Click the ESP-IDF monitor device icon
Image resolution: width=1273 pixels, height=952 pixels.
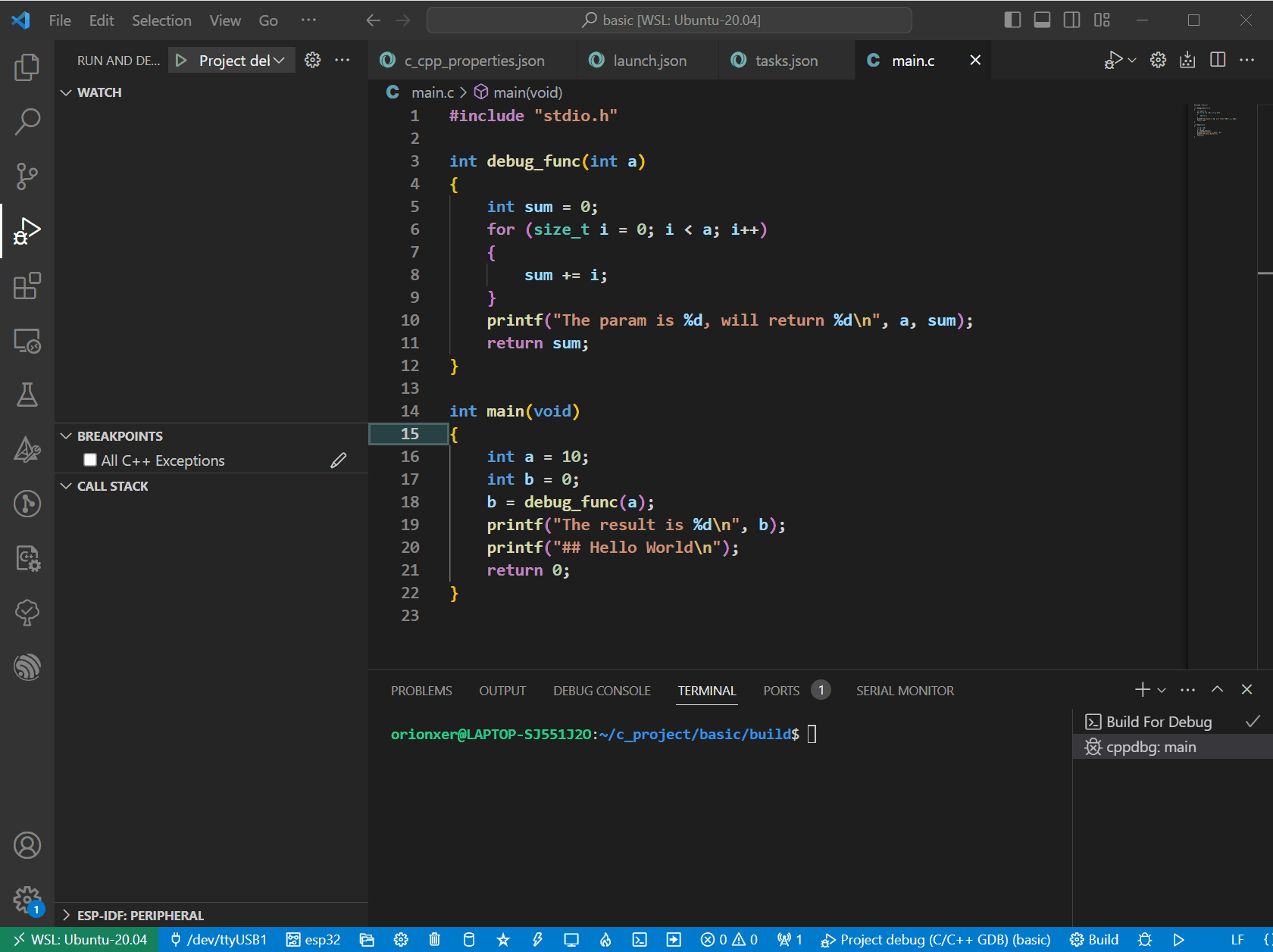[x=571, y=940]
